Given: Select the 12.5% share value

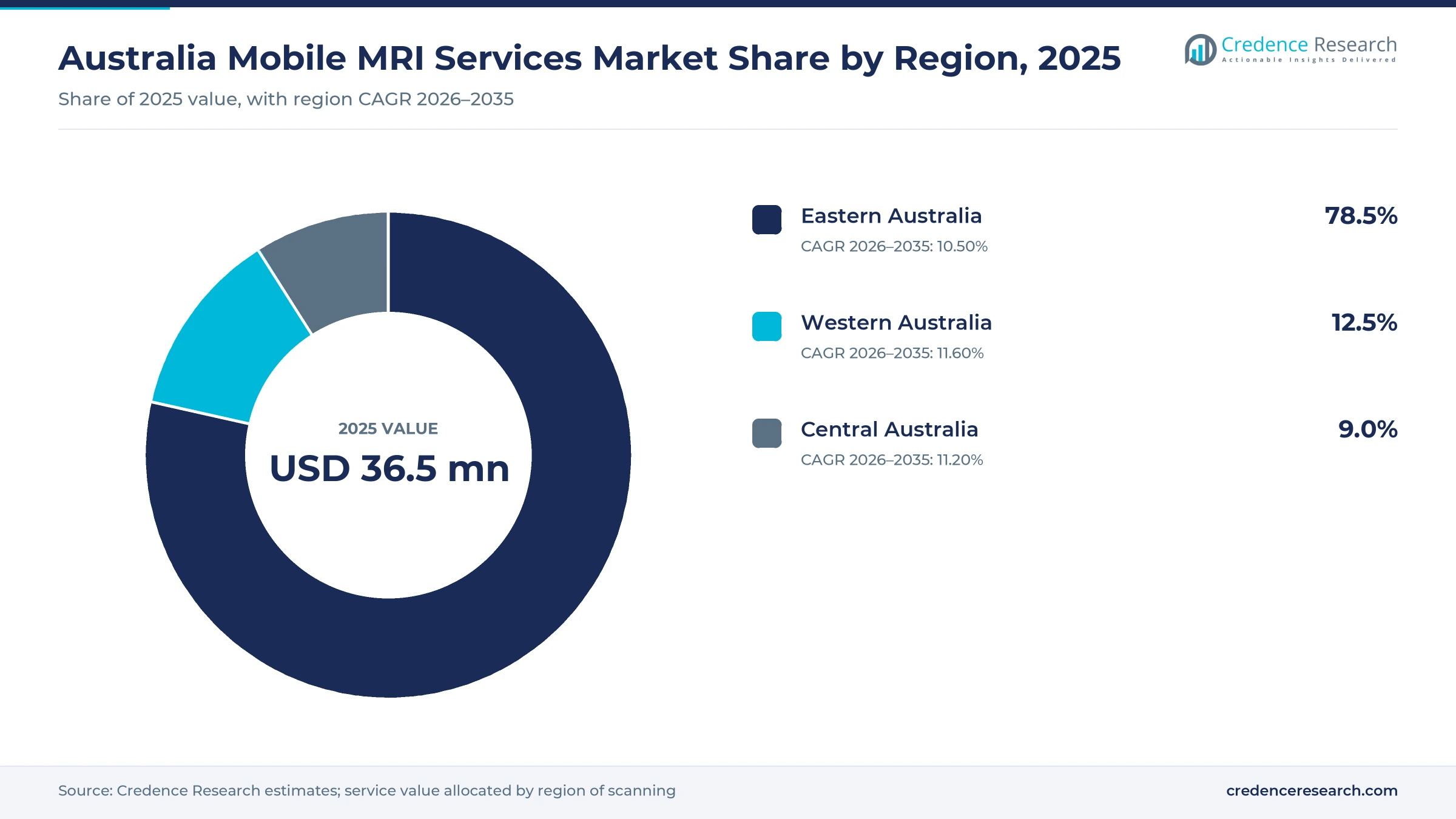Looking at the screenshot, I should (x=1364, y=323).
